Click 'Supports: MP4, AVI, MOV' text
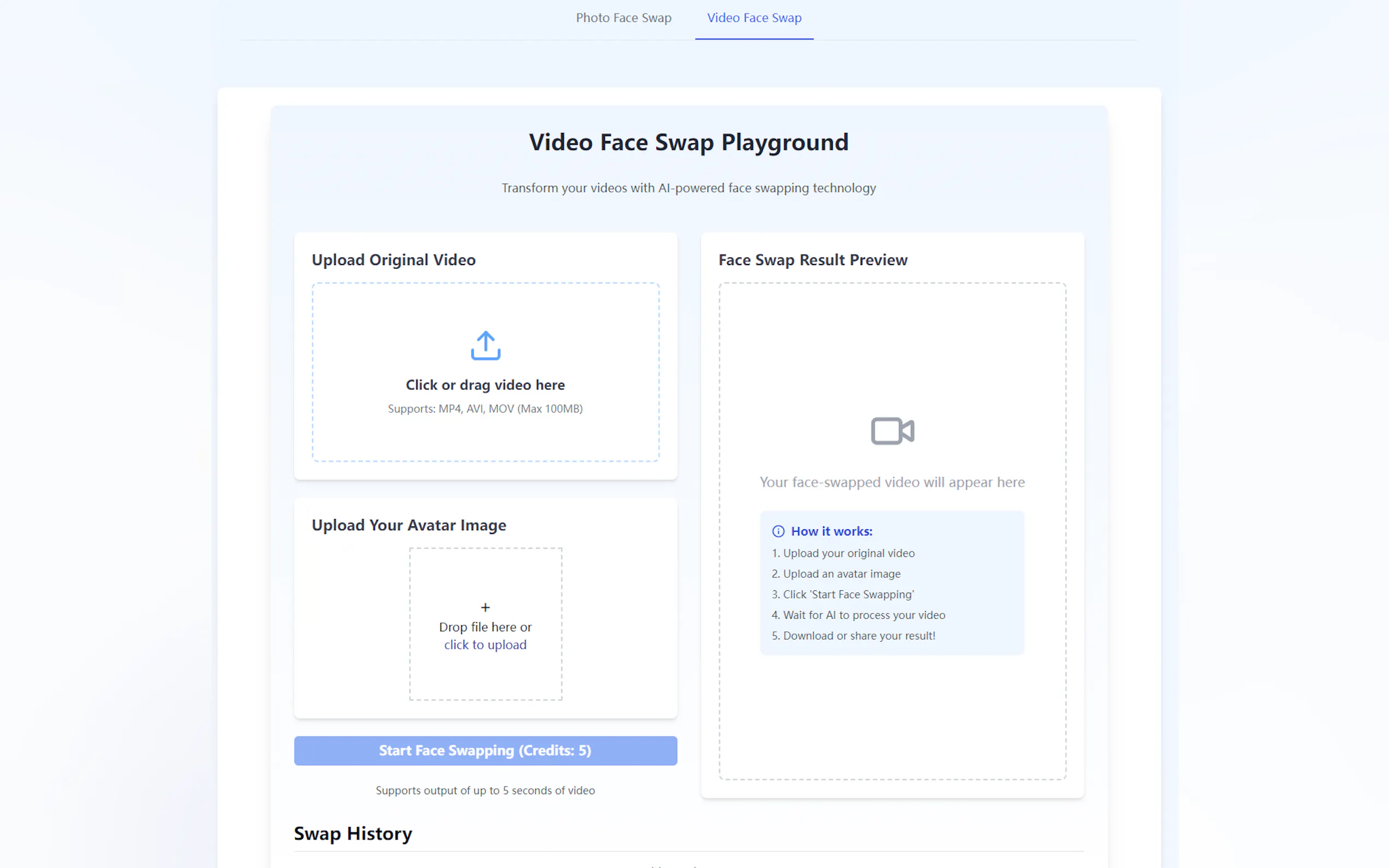 pos(485,409)
